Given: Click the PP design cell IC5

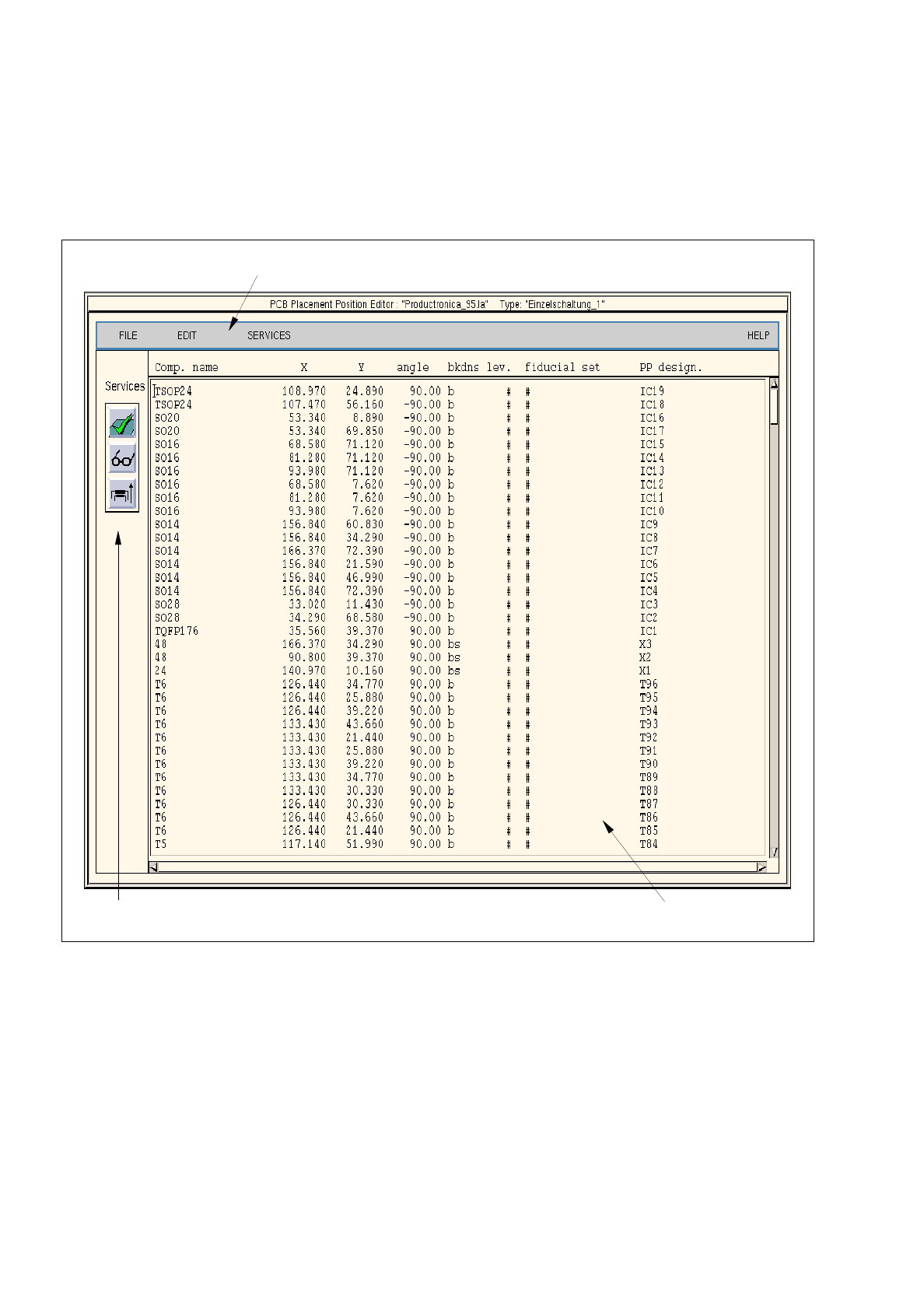Looking at the screenshot, I should (649, 578).
